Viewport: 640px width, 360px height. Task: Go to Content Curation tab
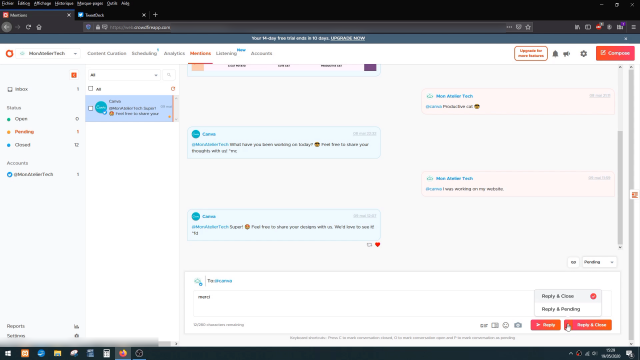pos(107,53)
